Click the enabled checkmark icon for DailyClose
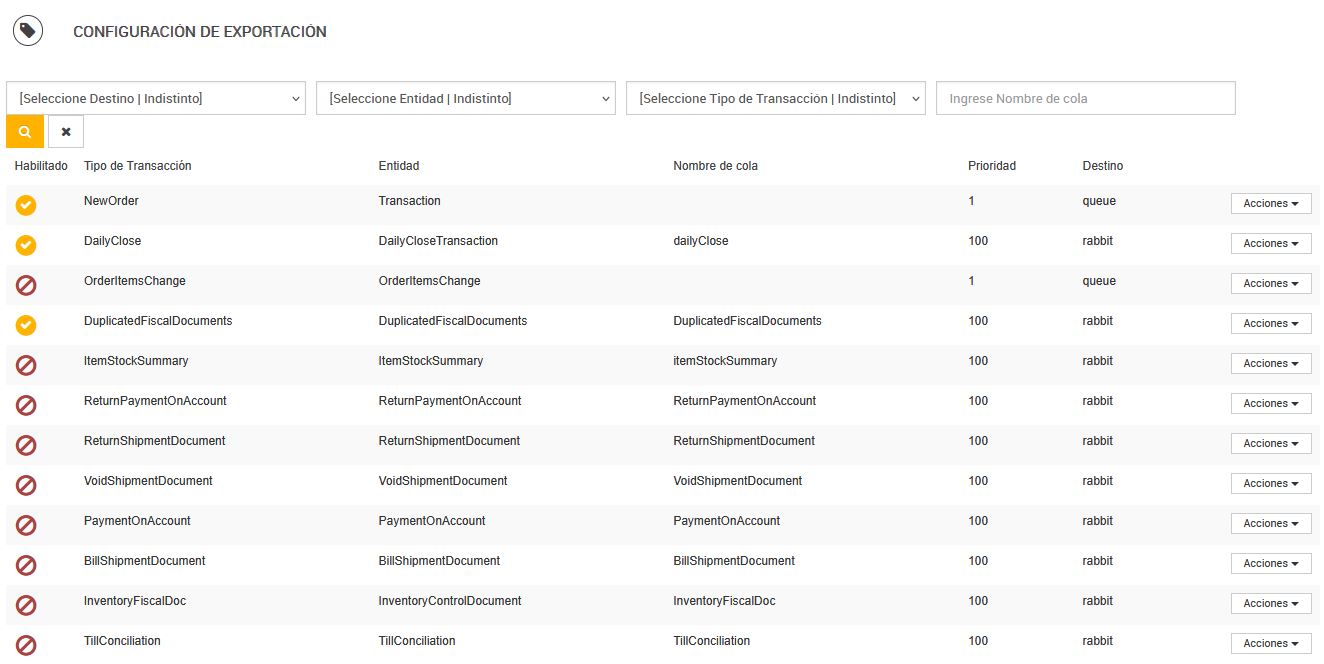 tap(26, 245)
